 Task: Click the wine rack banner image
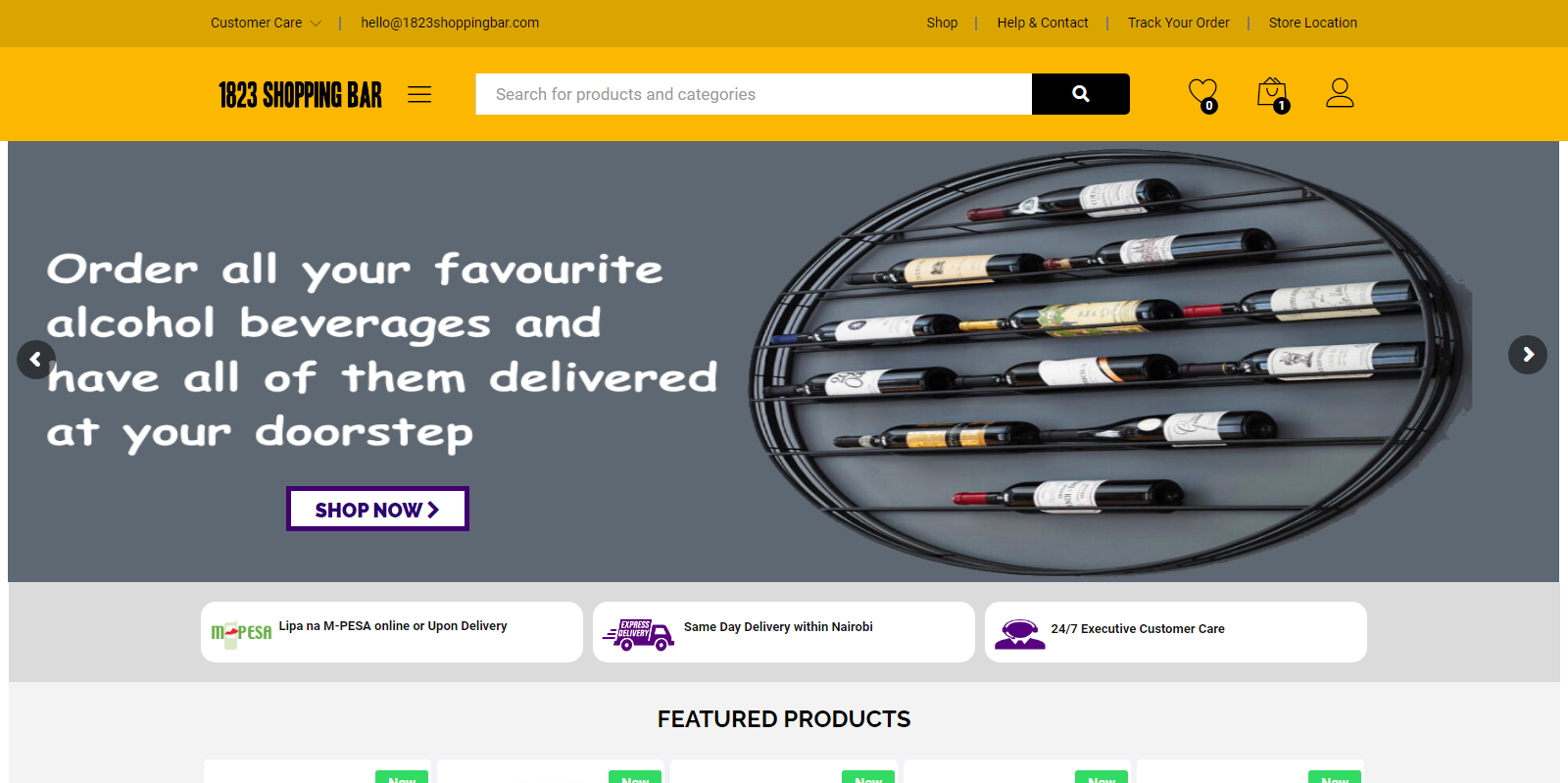1110,362
